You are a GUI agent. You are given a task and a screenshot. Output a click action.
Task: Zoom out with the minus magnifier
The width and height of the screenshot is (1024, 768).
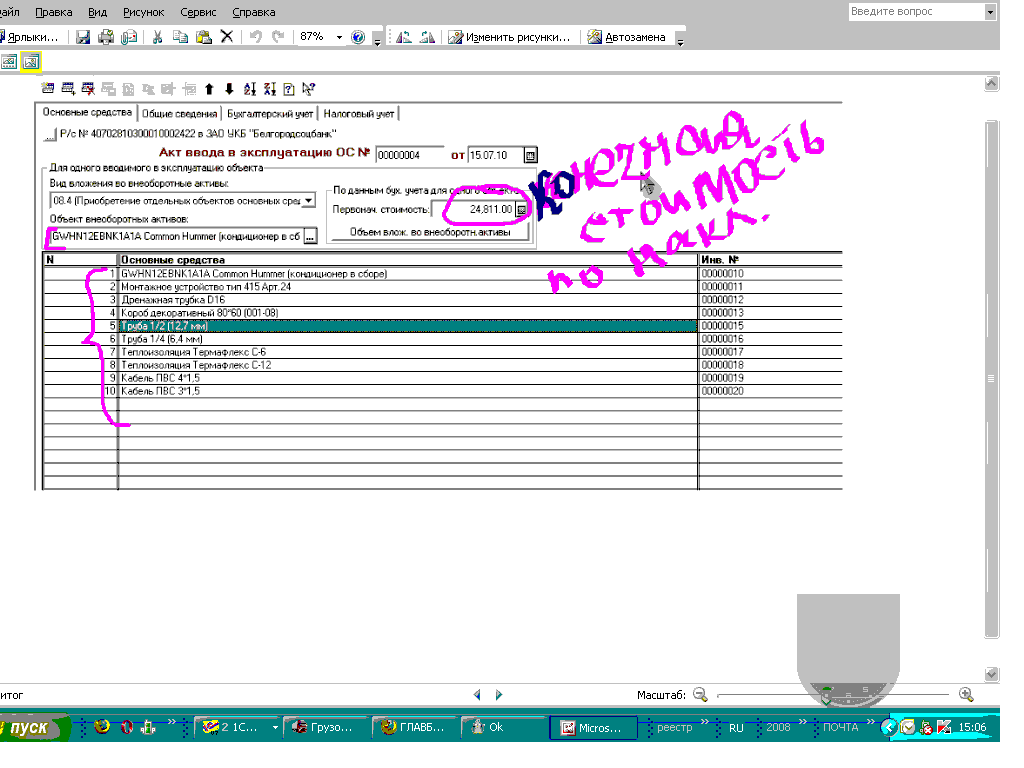(x=700, y=695)
